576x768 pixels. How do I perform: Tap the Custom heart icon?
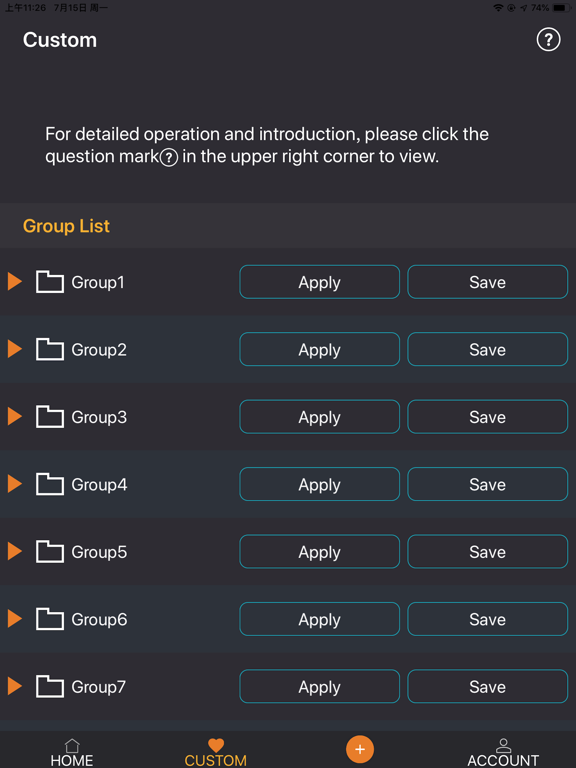click(216, 745)
